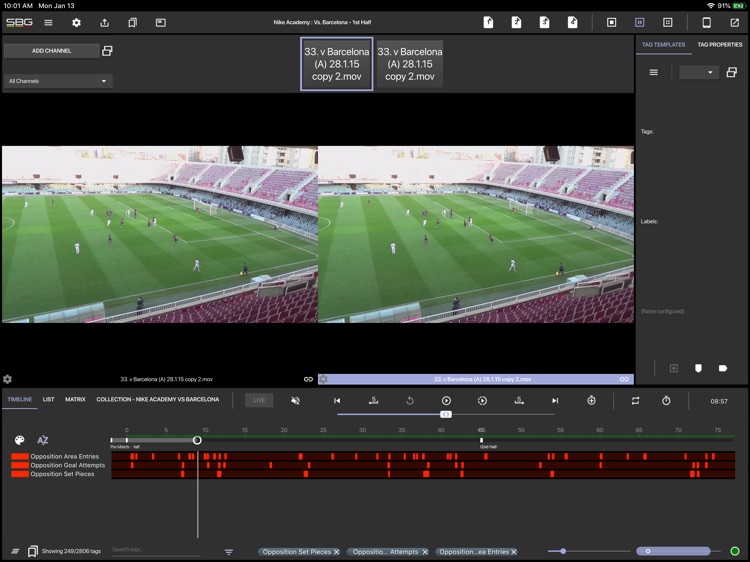Skip to end of video
Screen dimensions: 750x562
(555, 400)
